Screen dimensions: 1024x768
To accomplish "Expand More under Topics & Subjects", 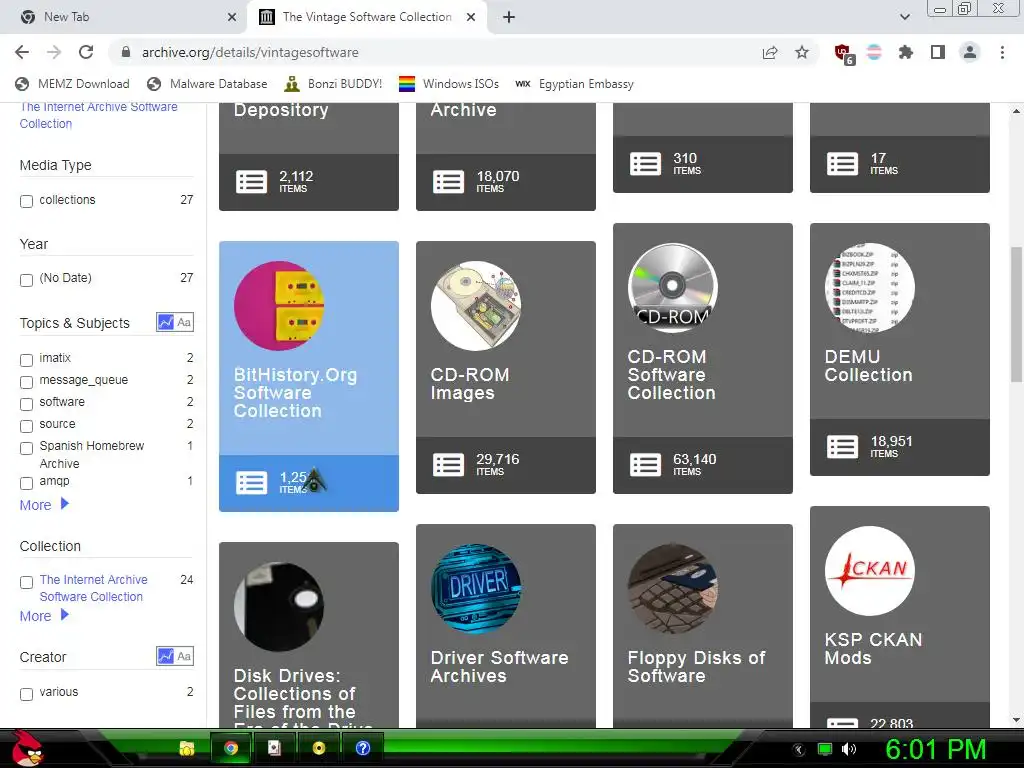I will (x=44, y=505).
